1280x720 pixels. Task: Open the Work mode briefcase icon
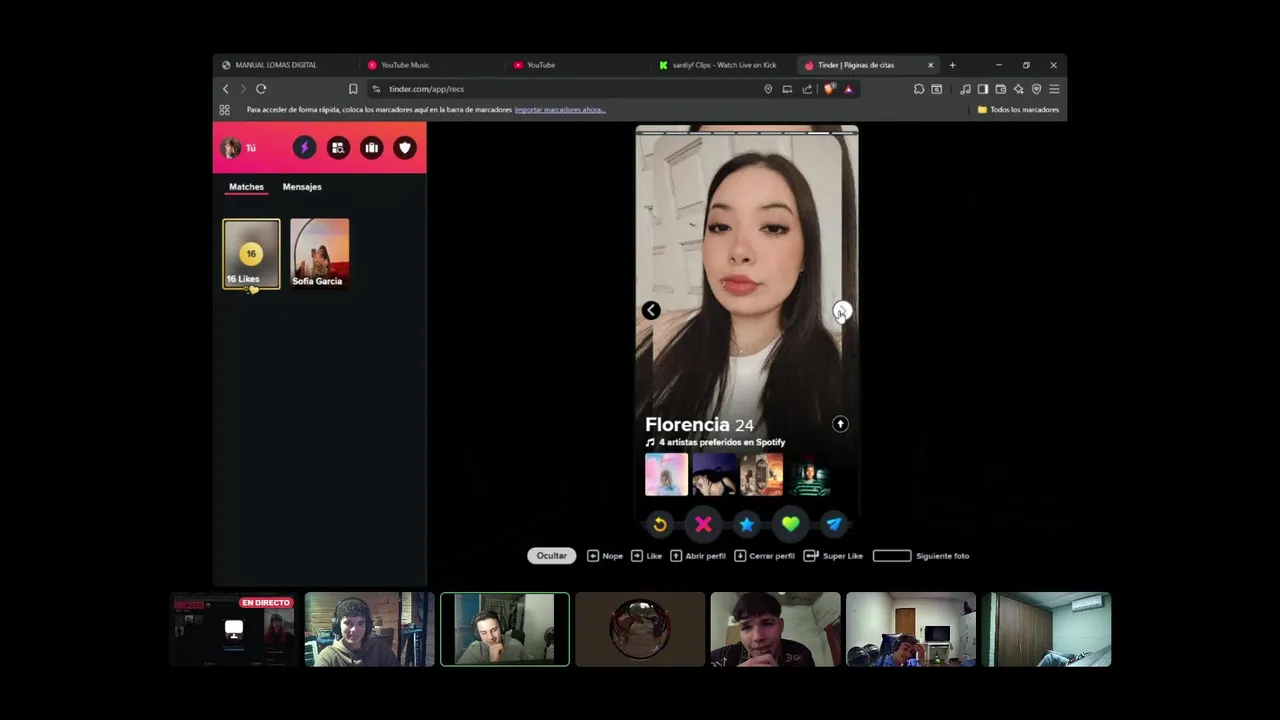[x=371, y=148]
